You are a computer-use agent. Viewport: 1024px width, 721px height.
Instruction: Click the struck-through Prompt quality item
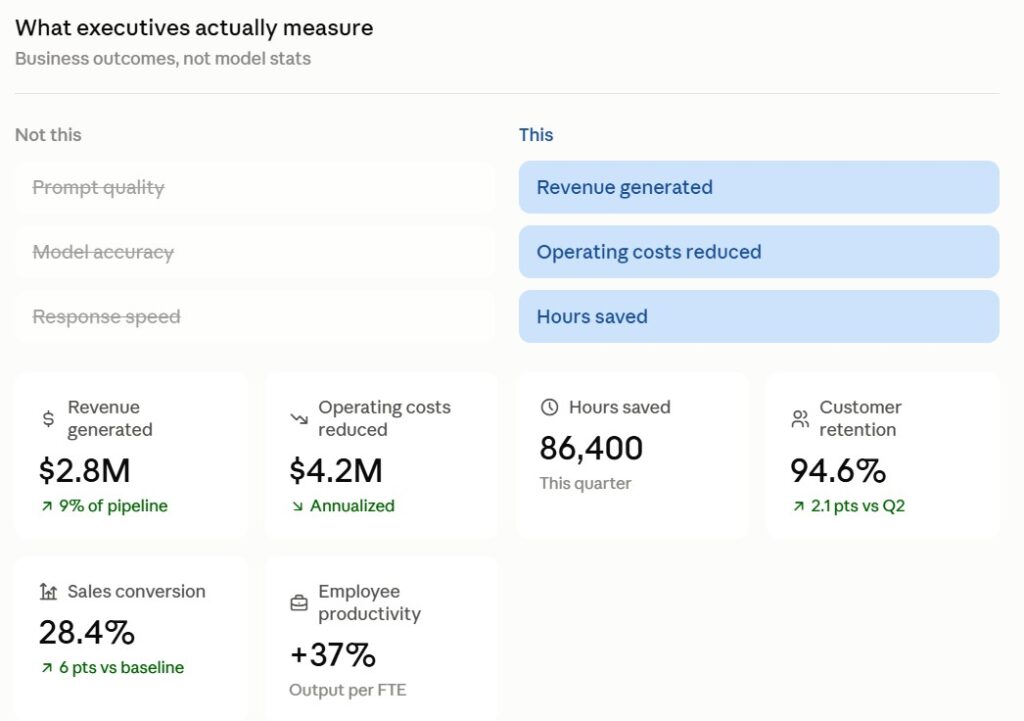tap(254, 187)
